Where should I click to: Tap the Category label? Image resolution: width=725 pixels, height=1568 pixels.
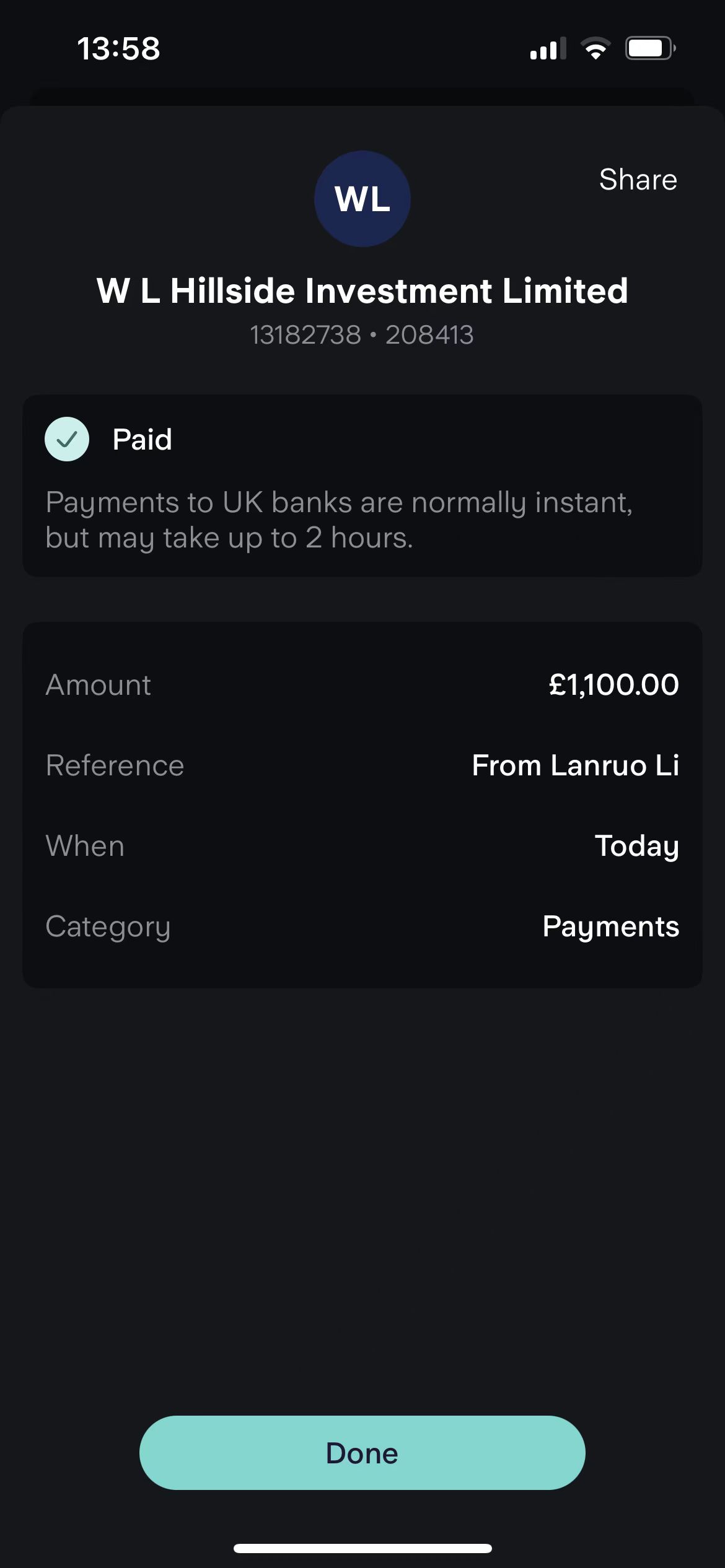click(x=108, y=926)
